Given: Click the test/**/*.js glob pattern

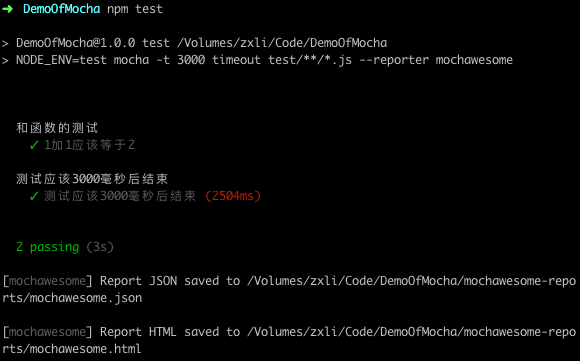Looking at the screenshot, I should click(310, 60).
